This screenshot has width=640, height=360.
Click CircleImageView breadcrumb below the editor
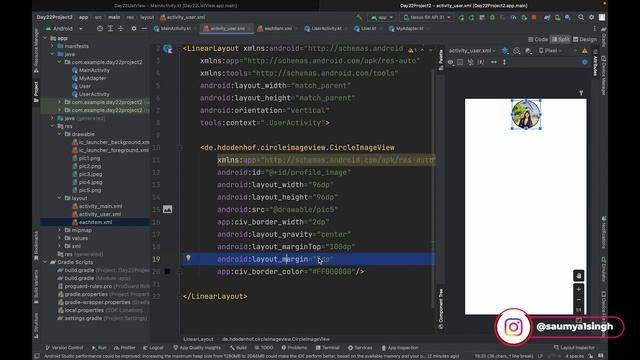tap(276, 339)
